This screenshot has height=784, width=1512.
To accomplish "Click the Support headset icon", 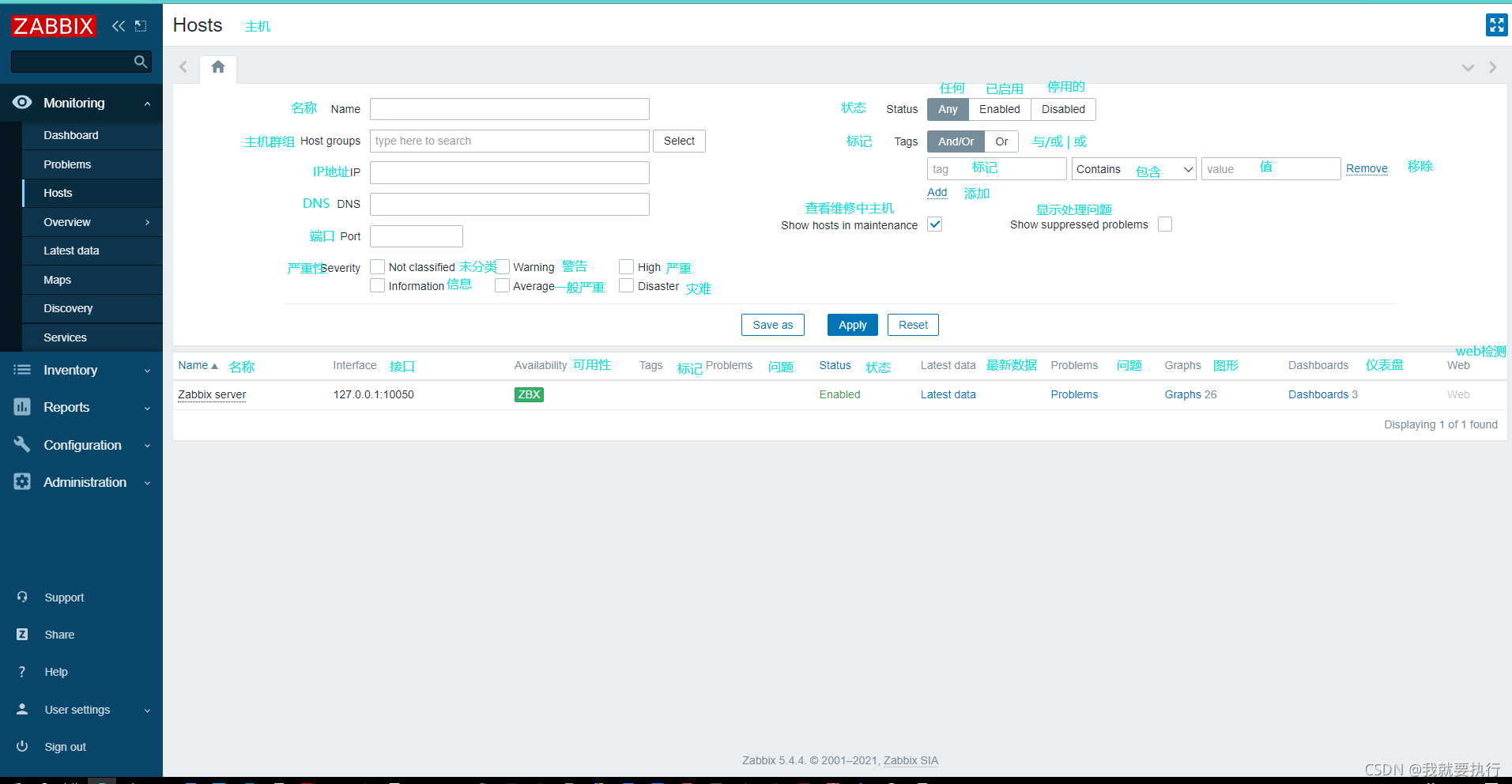I will 22,597.
